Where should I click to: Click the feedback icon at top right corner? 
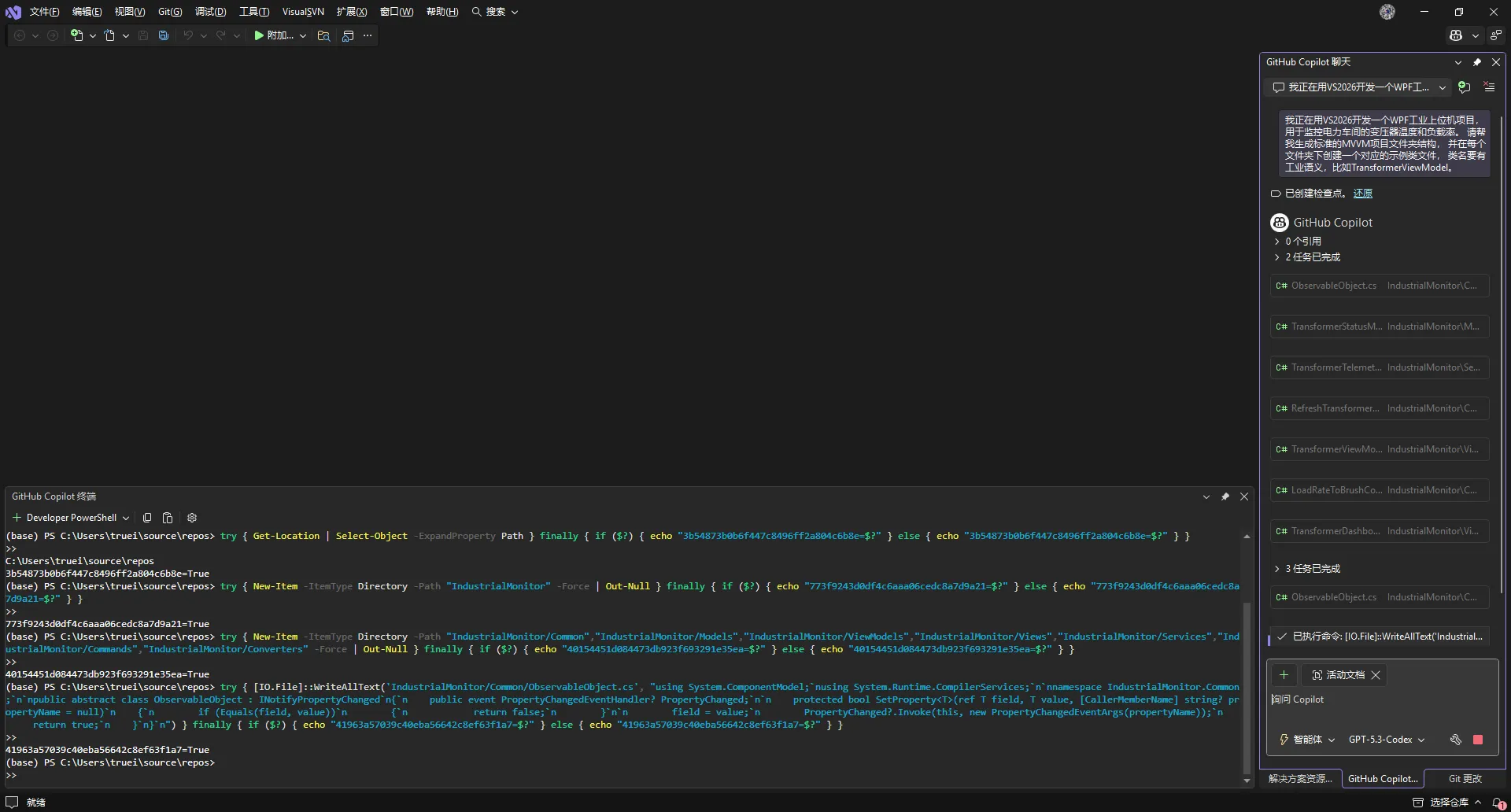tap(1496, 35)
